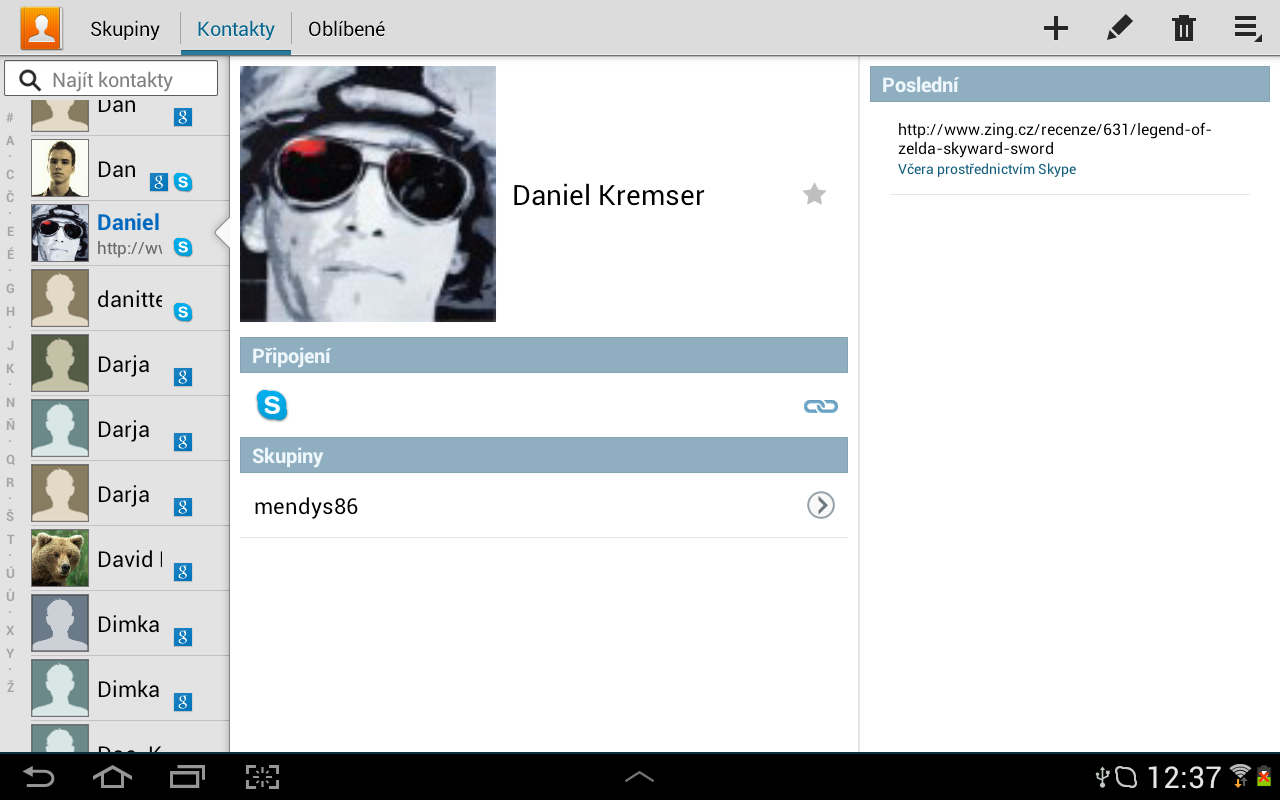Toggle favorite star for Daniel Kremser
Viewport: 1280px width, 800px height.
815,194
